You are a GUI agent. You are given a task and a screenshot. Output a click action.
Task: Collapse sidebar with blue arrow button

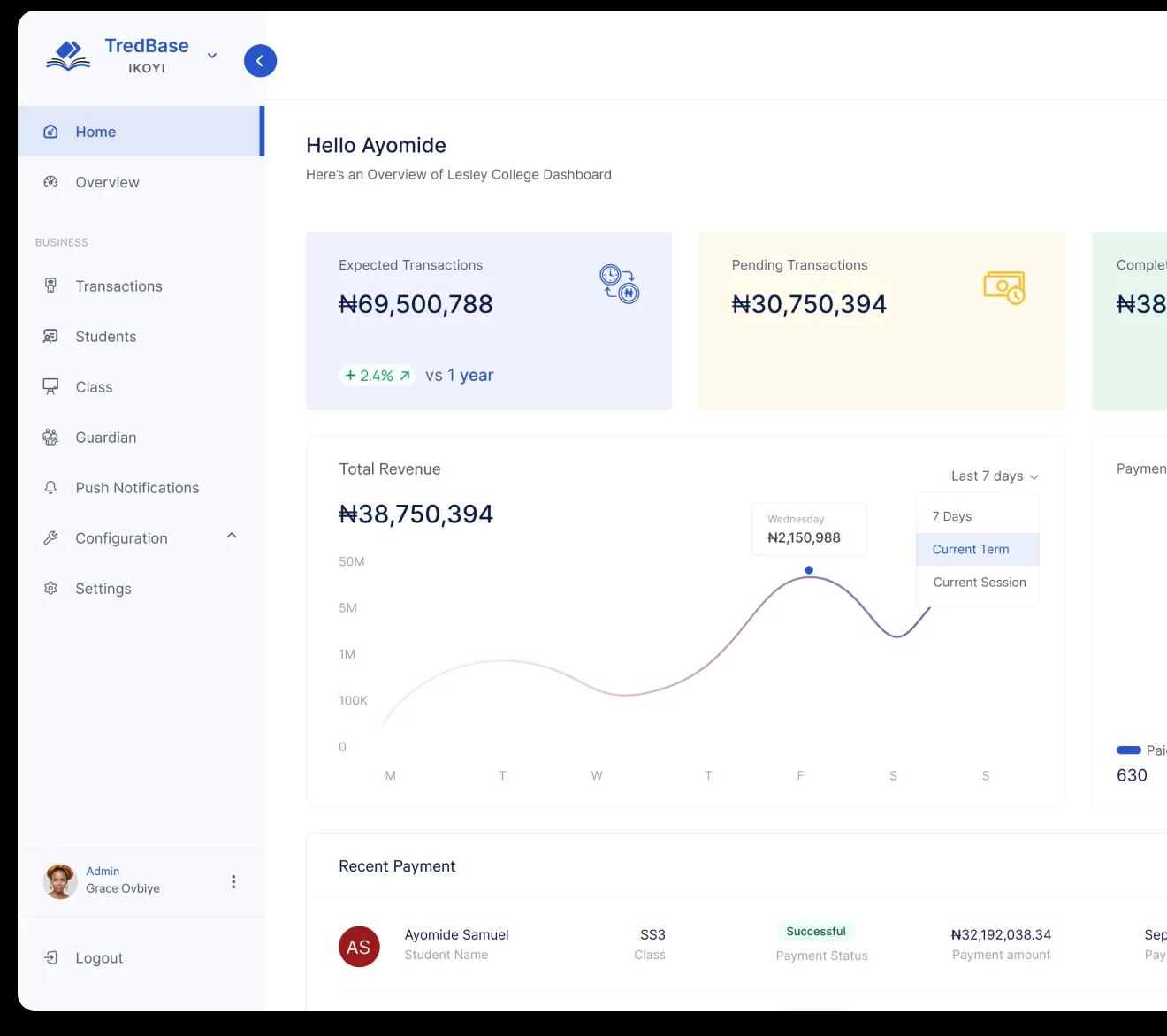click(260, 61)
